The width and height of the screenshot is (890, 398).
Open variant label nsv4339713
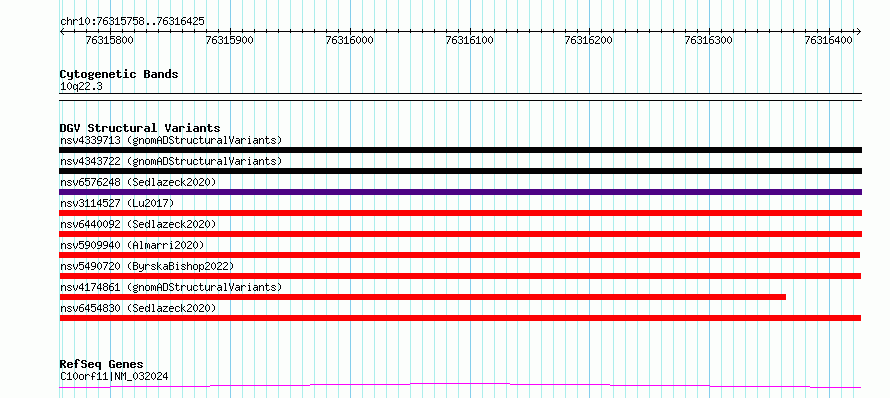(x=171, y=140)
